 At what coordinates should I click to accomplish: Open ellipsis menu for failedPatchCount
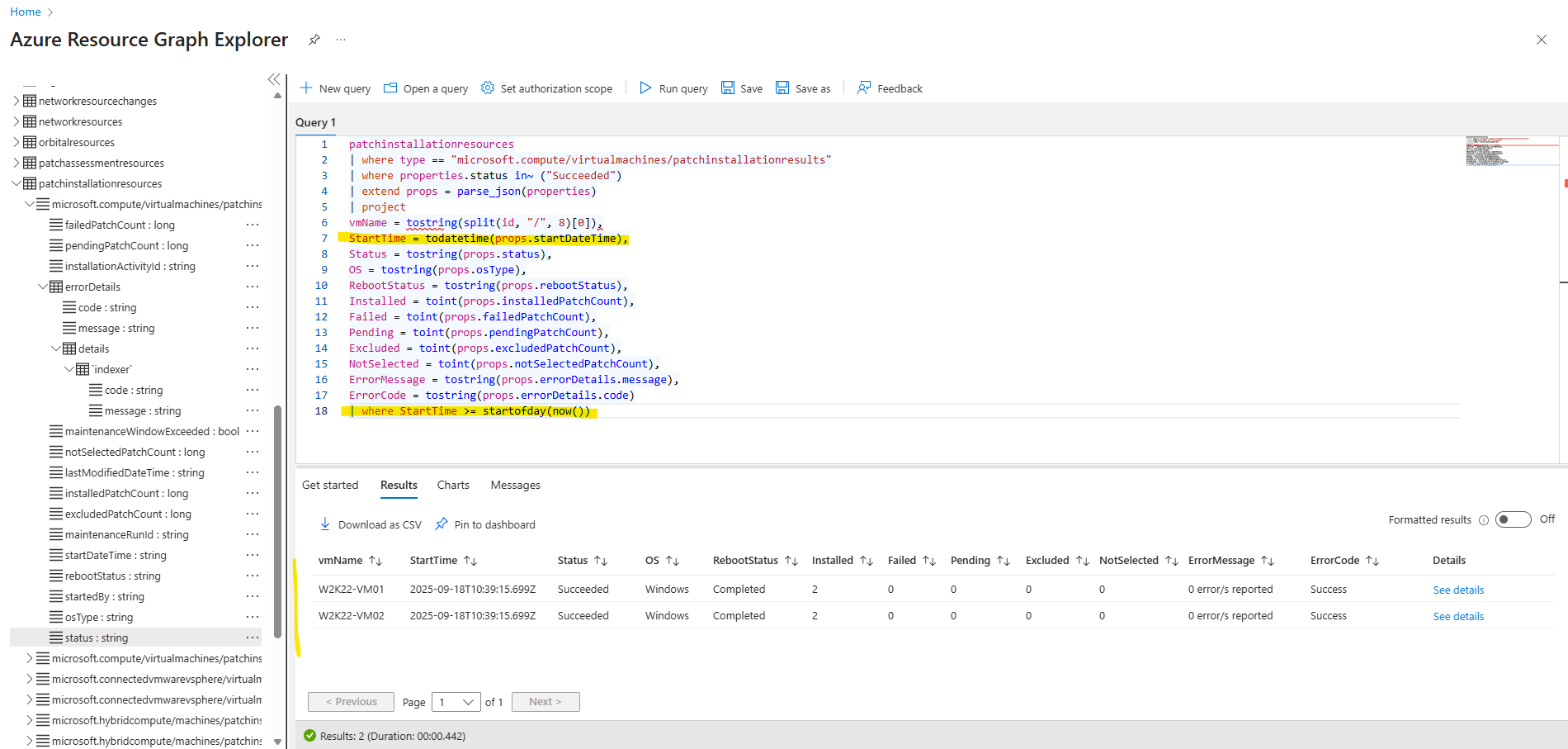coord(253,225)
